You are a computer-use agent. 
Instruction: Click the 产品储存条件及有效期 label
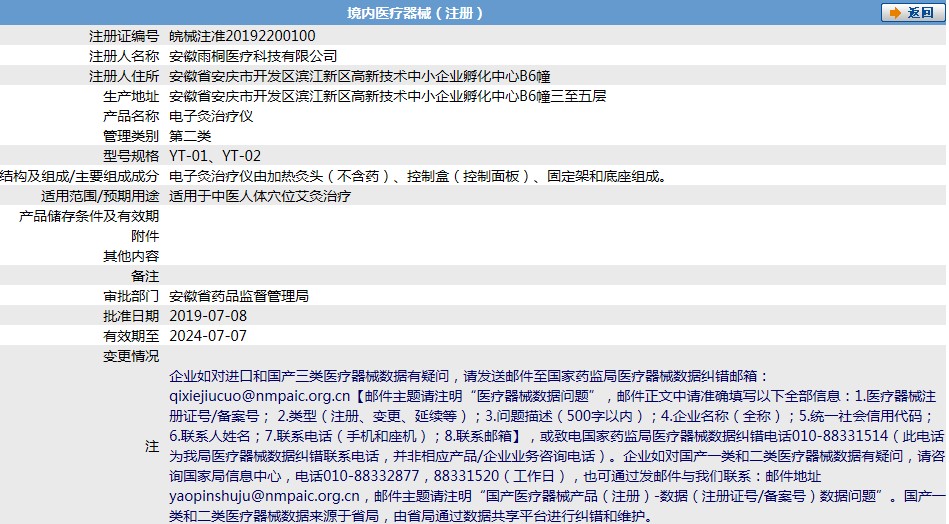click(x=89, y=216)
